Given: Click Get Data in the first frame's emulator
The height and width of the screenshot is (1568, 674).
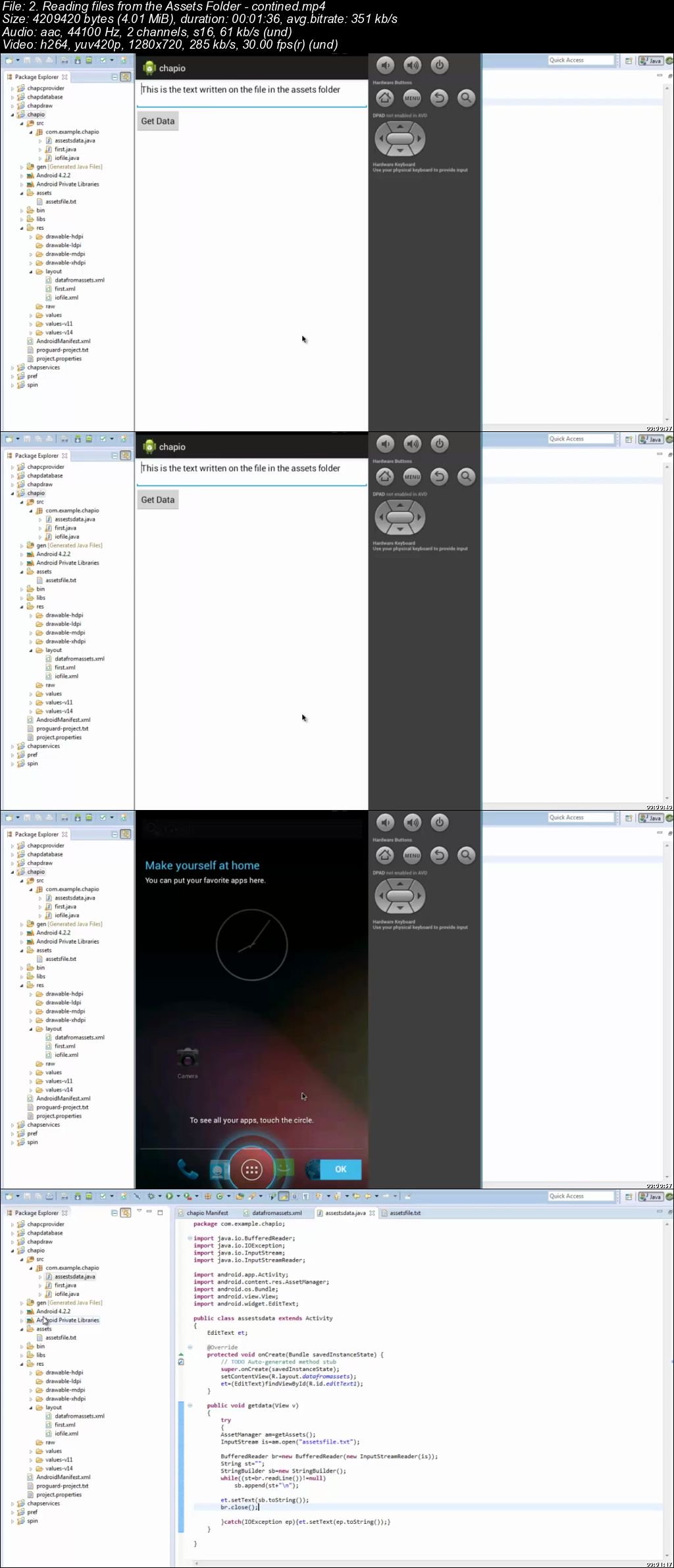Looking at the screenshot, I should pos(158,121).
